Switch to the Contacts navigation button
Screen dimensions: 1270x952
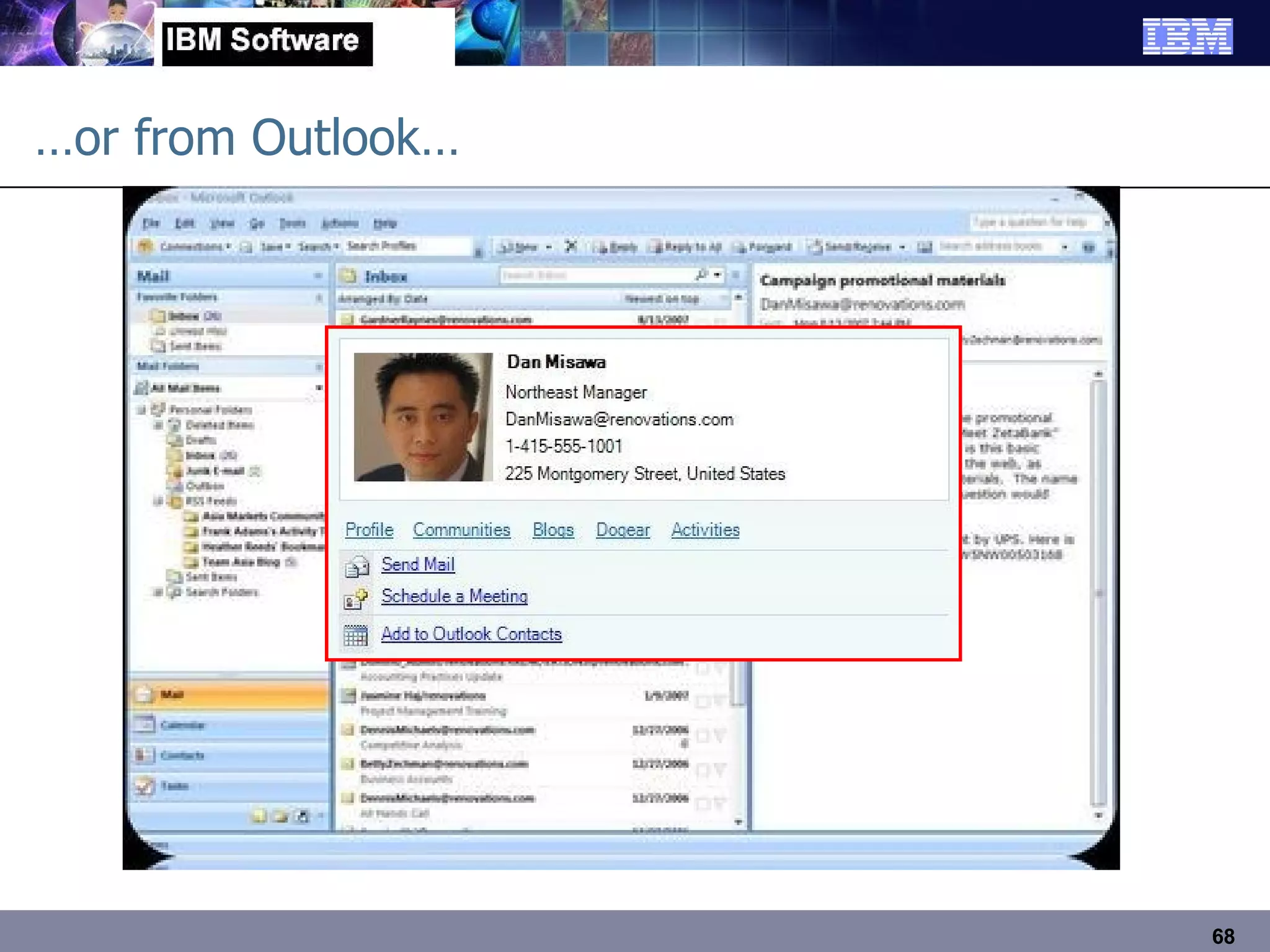click(229, 756)
